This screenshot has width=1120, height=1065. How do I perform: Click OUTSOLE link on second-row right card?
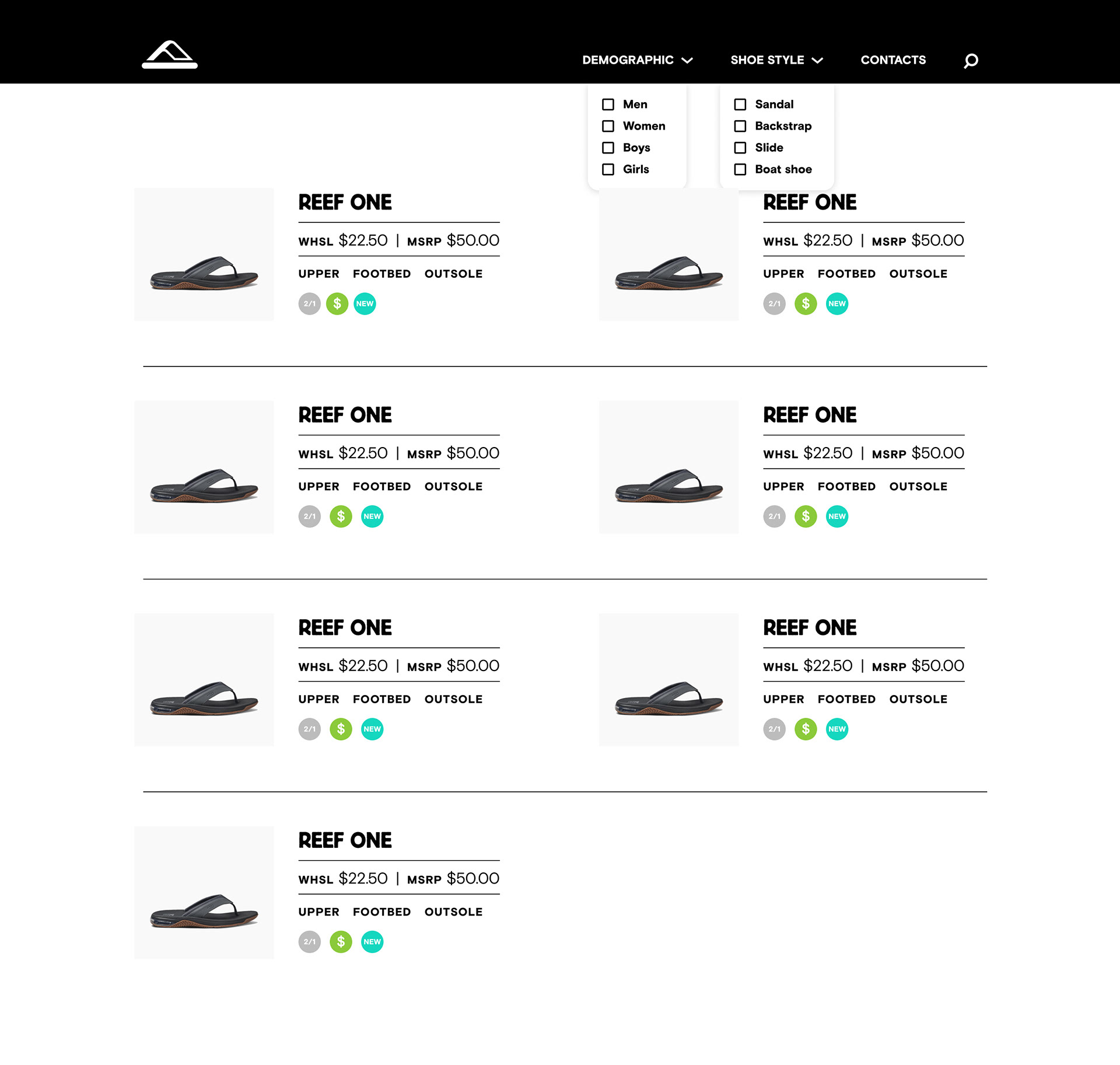[918, 487]
